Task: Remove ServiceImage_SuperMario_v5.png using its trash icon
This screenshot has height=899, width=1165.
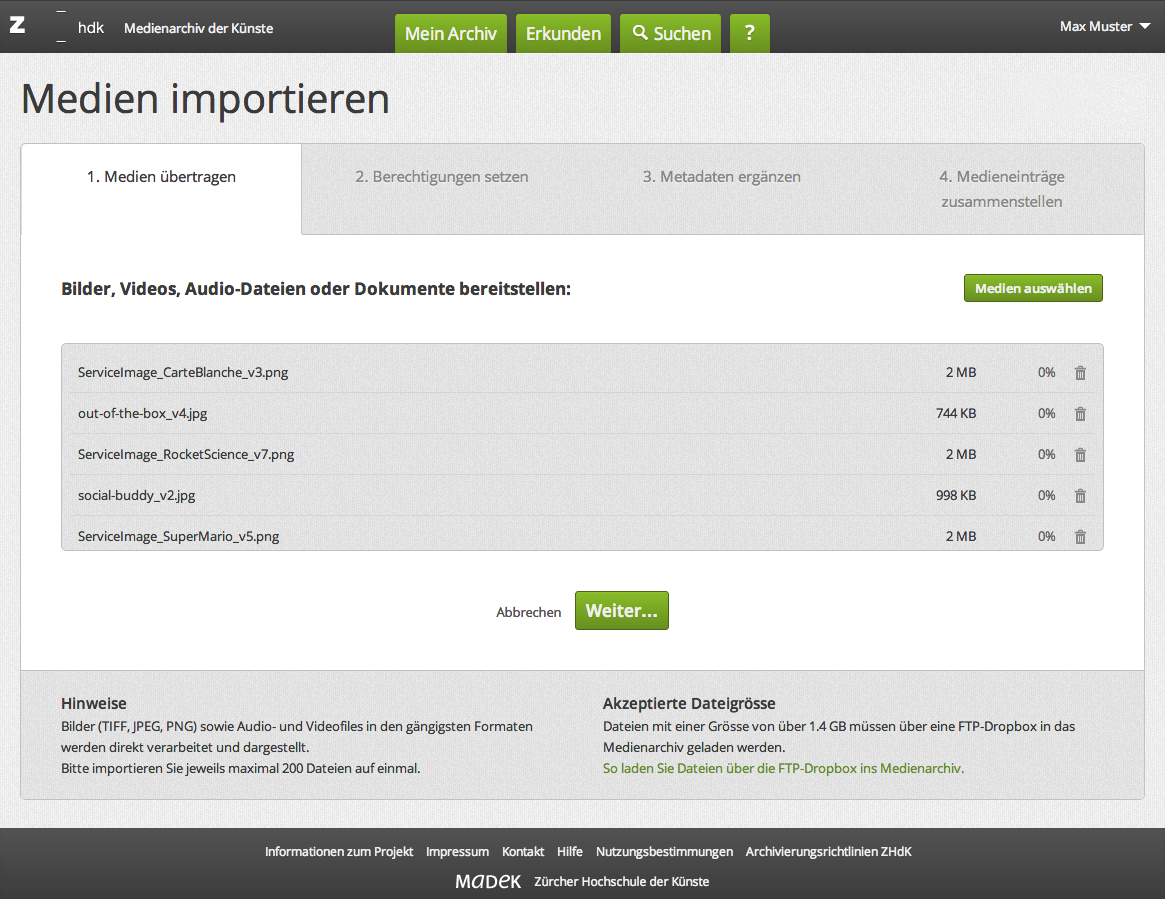Action: [x=1080, y=537]
